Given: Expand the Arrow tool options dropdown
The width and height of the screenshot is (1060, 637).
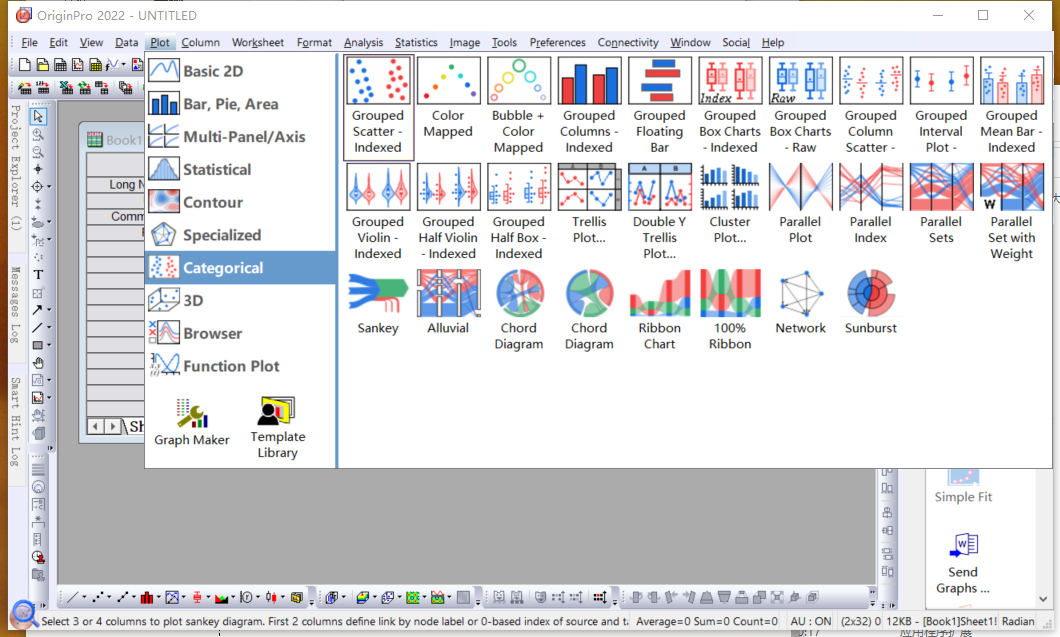Looking at the screenshot, I should pyautogui.click(x=49, y=310).
